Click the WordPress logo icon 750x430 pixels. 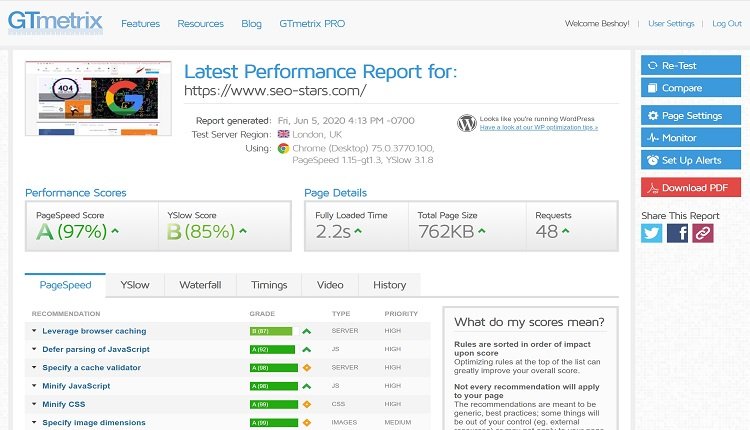pyautogui.click(x=467, y=123)
